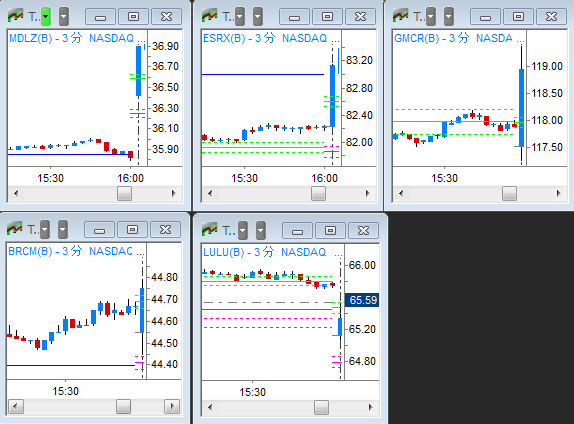Click the 119.00 price label on GMCR axis
Screen dimensions: 574x424
pos(547,66)
